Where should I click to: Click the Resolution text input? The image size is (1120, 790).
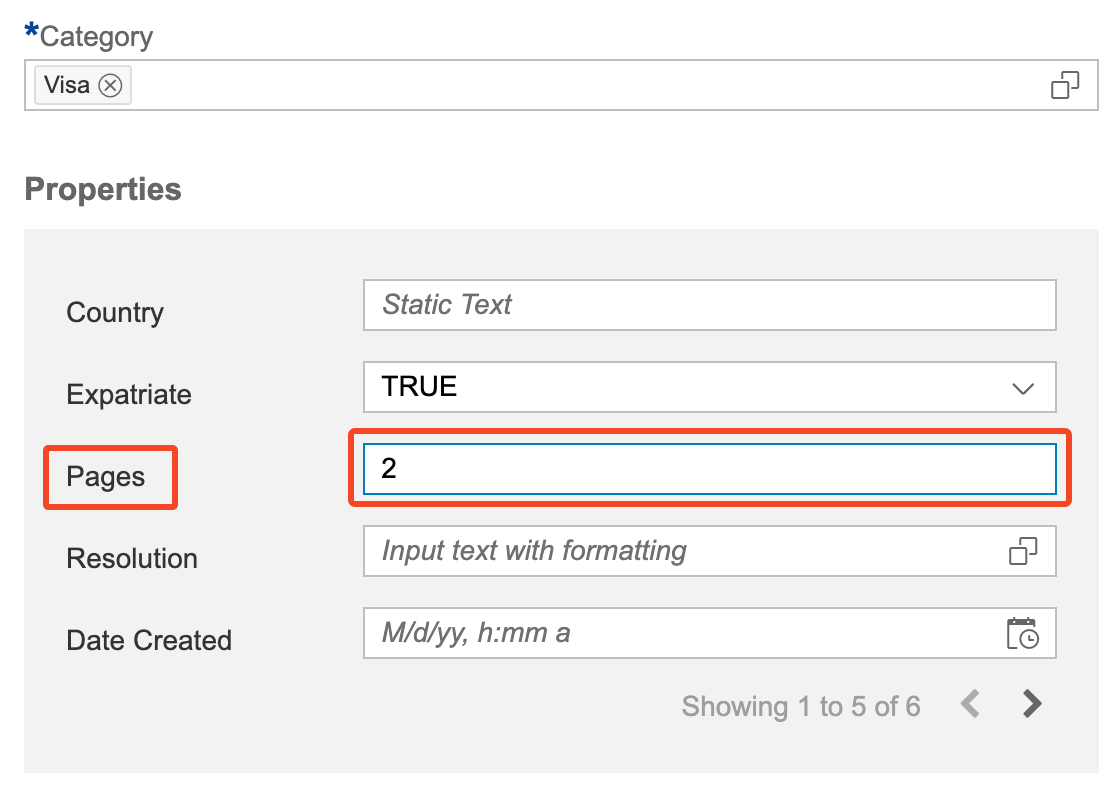point(680,551)
